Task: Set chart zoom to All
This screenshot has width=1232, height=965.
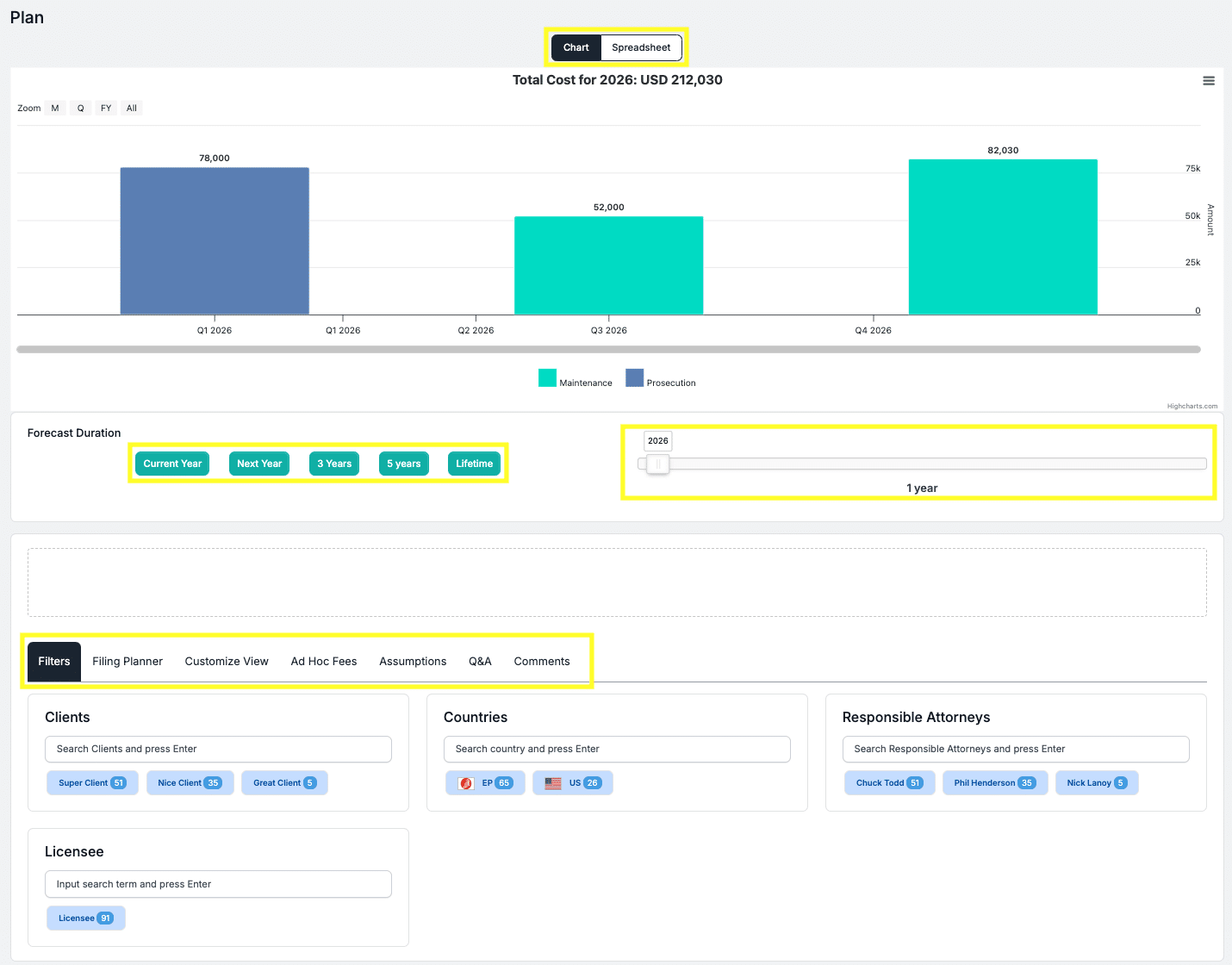Action: pyautogui.click(x=132, y=109)
